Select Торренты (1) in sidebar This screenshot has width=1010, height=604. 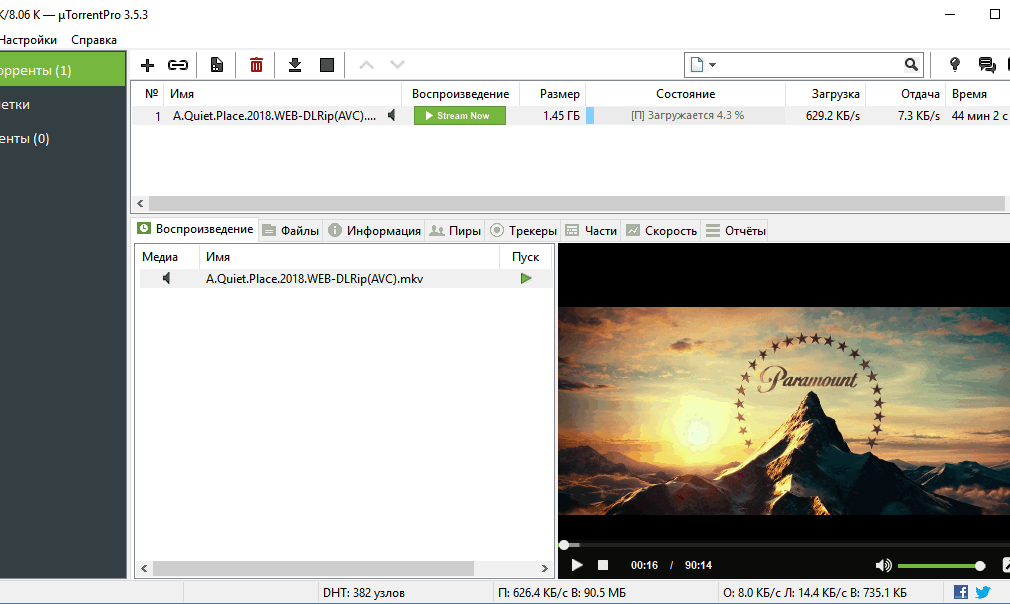62,70
